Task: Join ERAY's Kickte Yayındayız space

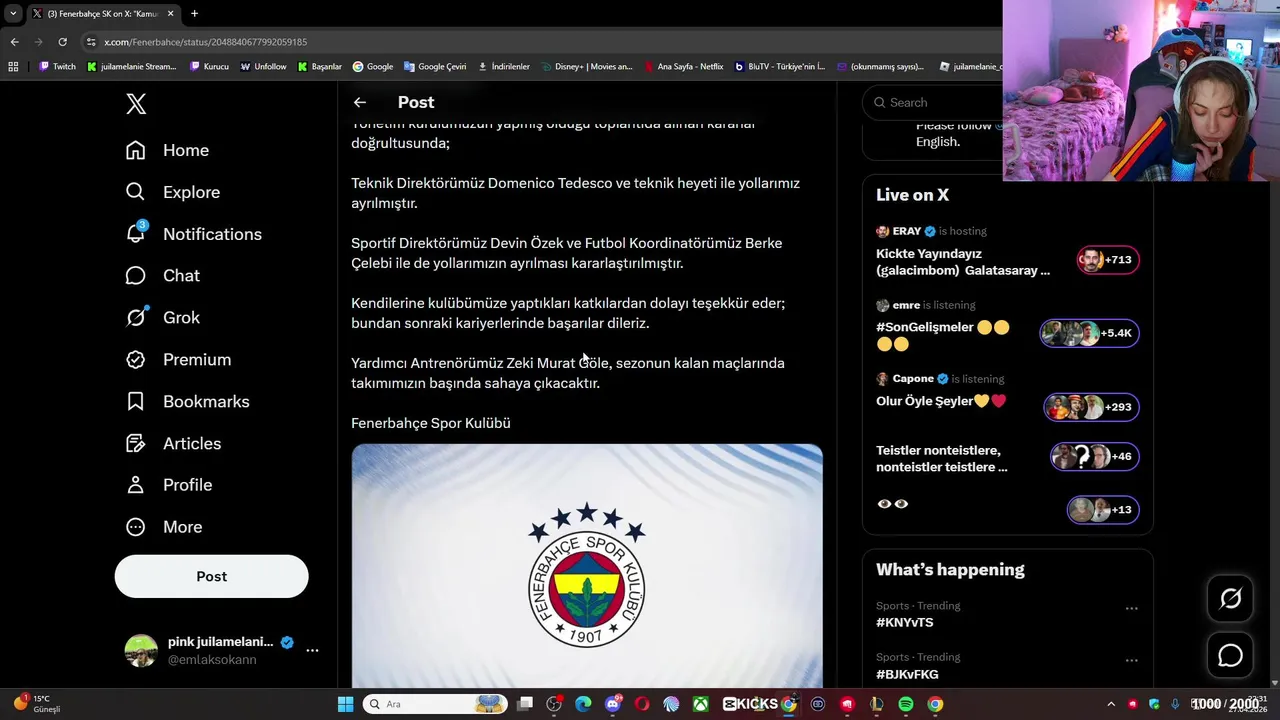Action: tap(963, 262)
